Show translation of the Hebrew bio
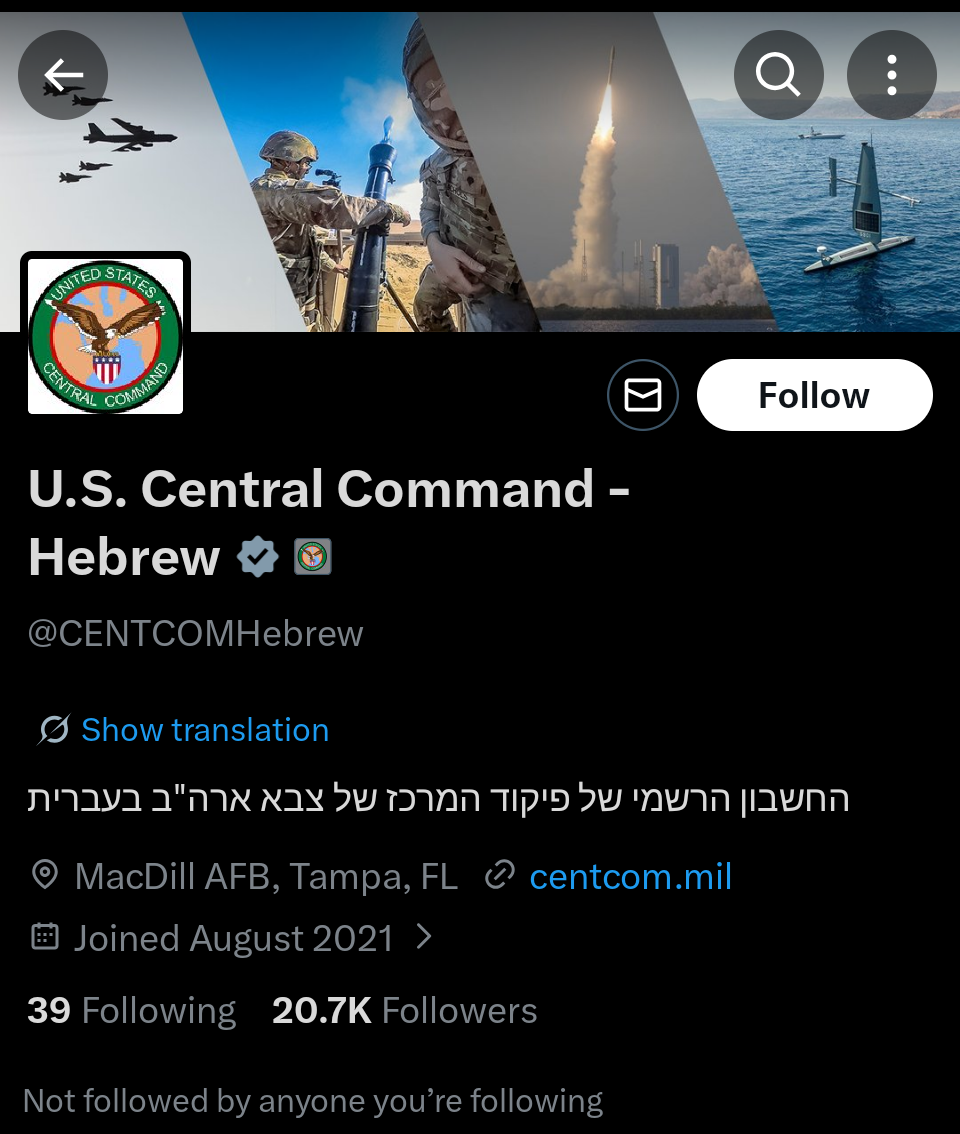The height and width of the screenshot is (1134, 960). click(x=205, y=730)
